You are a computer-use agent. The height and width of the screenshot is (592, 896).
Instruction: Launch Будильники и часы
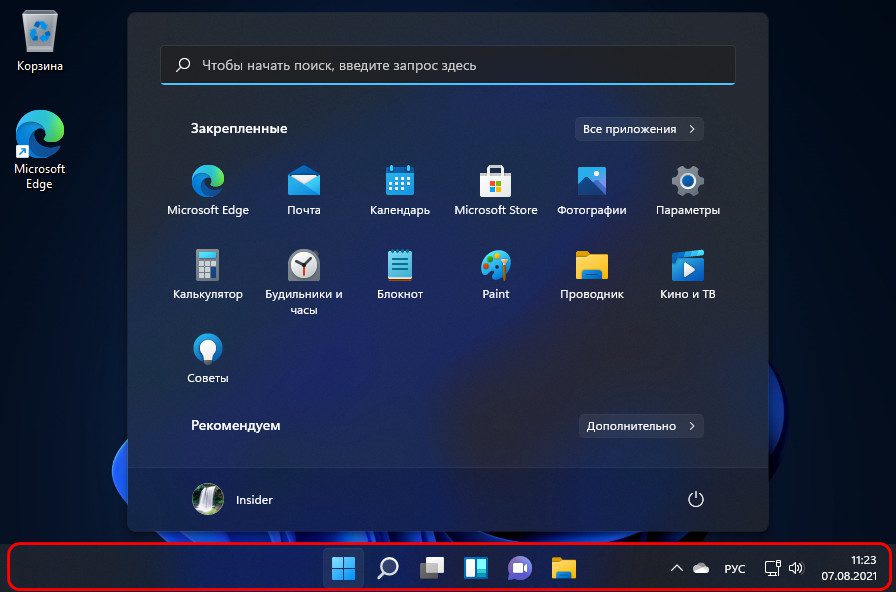[x=303, y=282]
